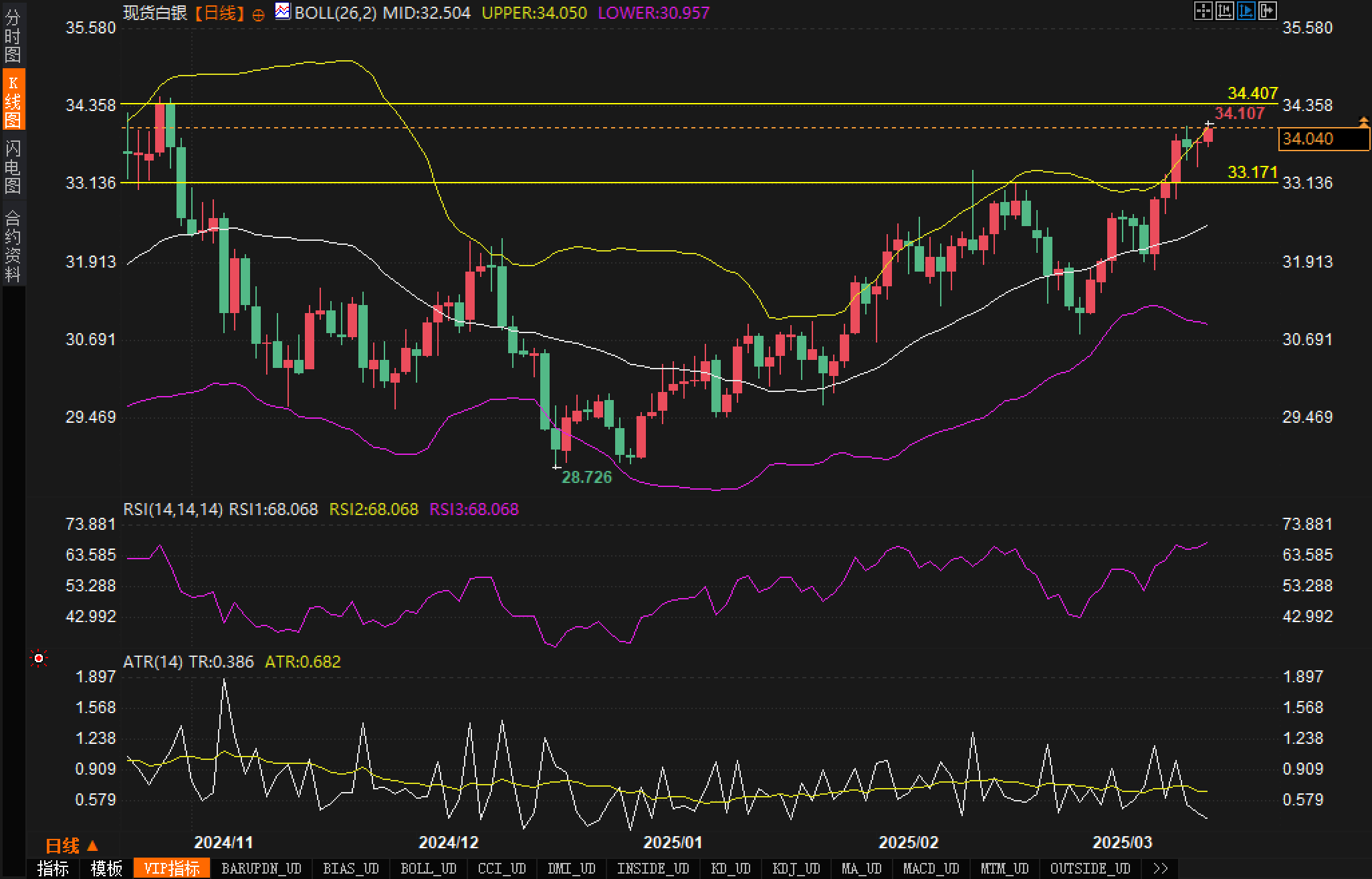Apply the KDJ_UD indicator
This screenshot has width=1372, height=879.
click(796, 868)
